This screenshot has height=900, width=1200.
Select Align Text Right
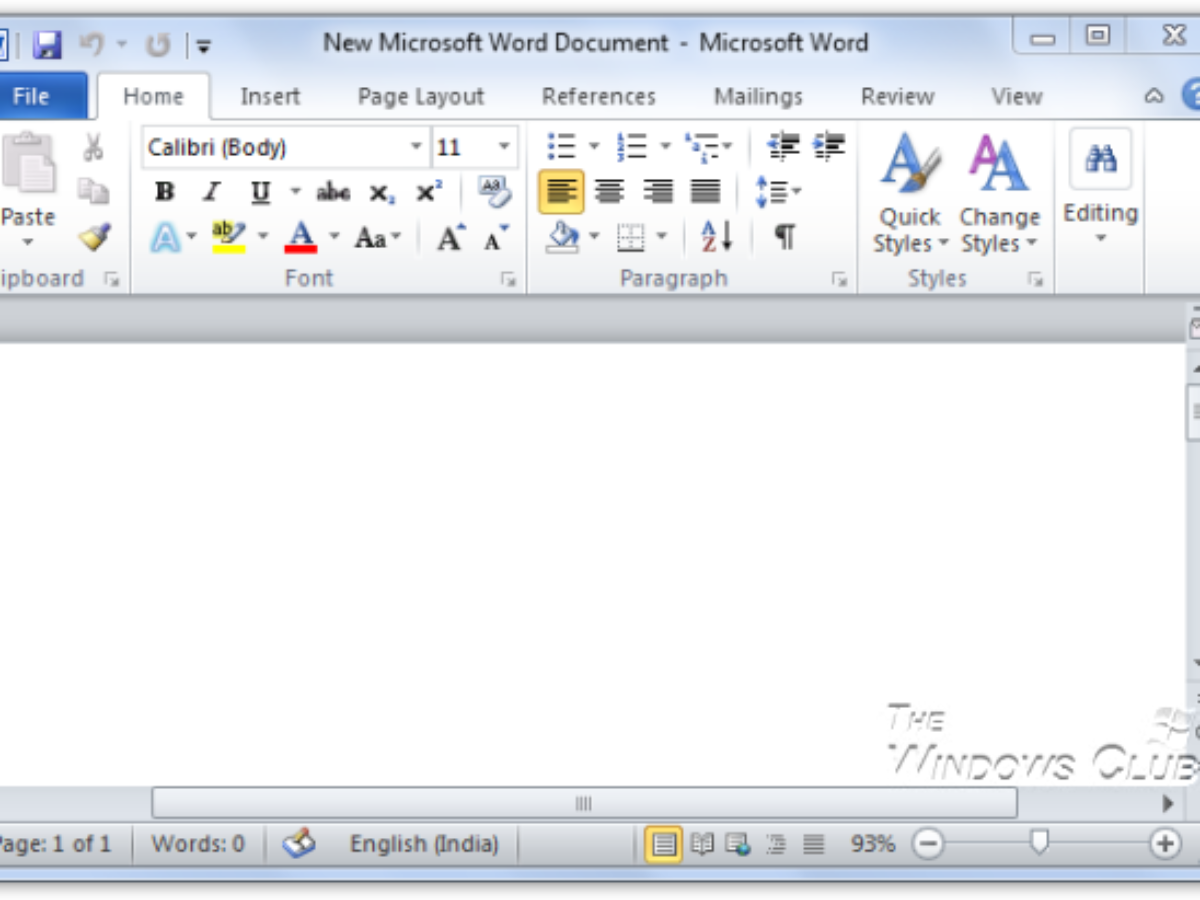pyautogui.click(x=657, y=191)
